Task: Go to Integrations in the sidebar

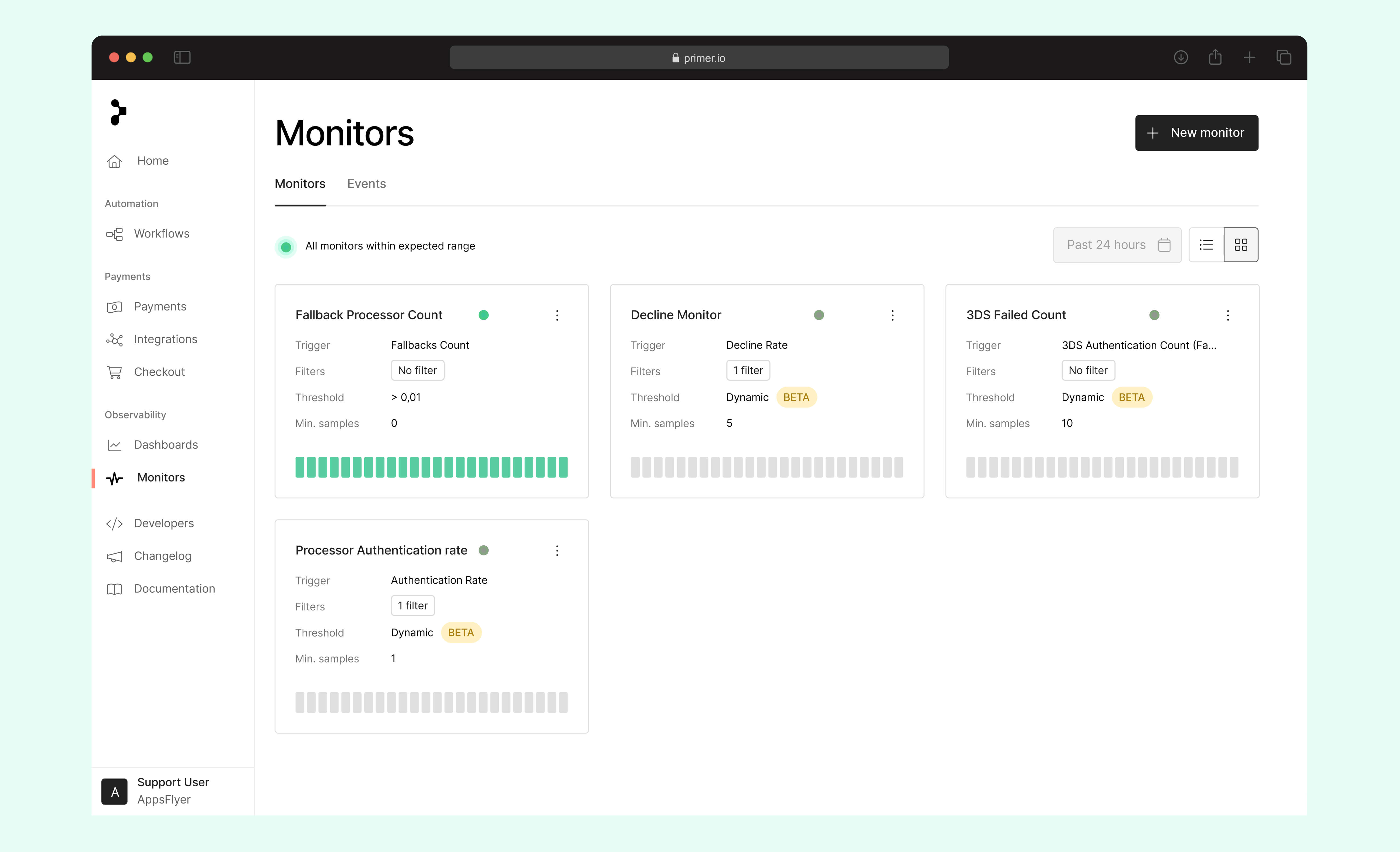Action: click(x=165, y=339)
